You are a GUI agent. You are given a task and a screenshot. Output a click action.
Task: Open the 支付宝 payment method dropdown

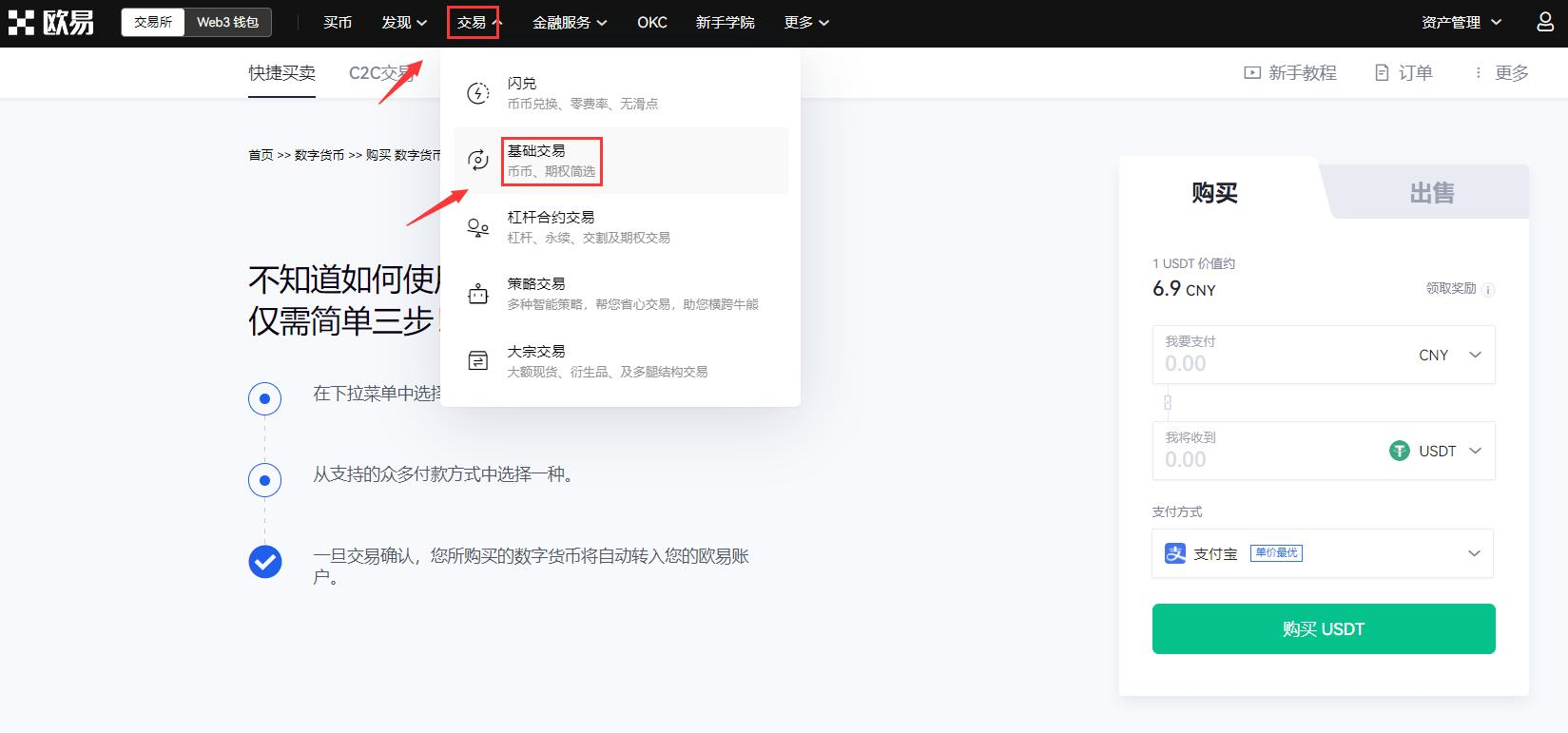tap(1322, 553)
